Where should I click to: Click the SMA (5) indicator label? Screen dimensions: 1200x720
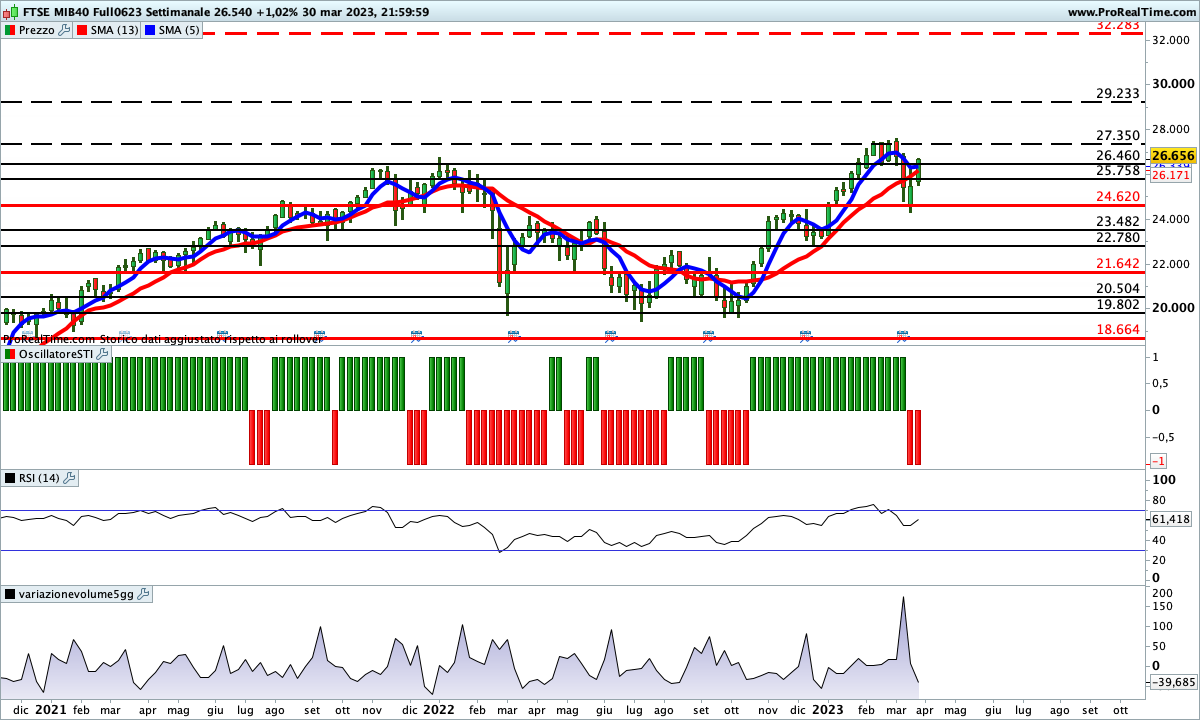180,30
